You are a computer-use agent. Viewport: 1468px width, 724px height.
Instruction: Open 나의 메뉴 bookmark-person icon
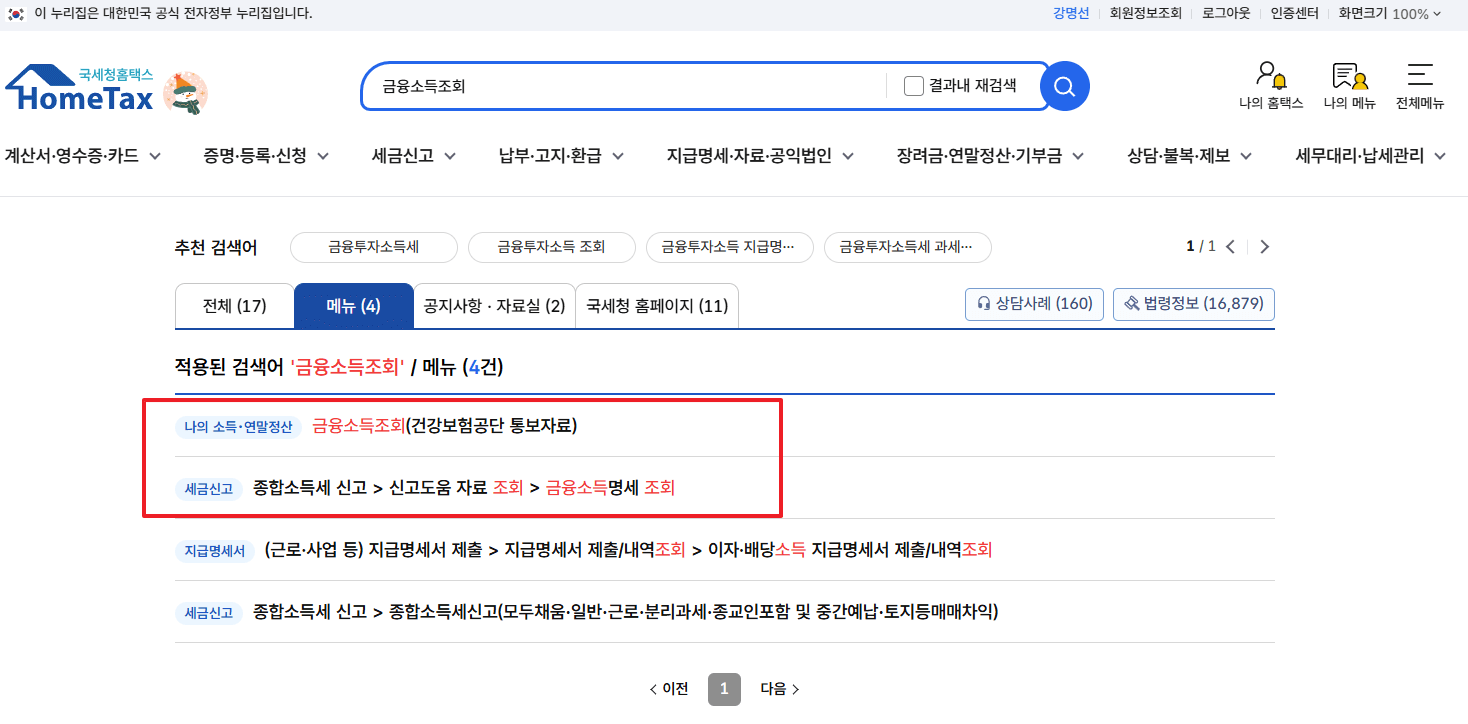[x=1347, y=85]
